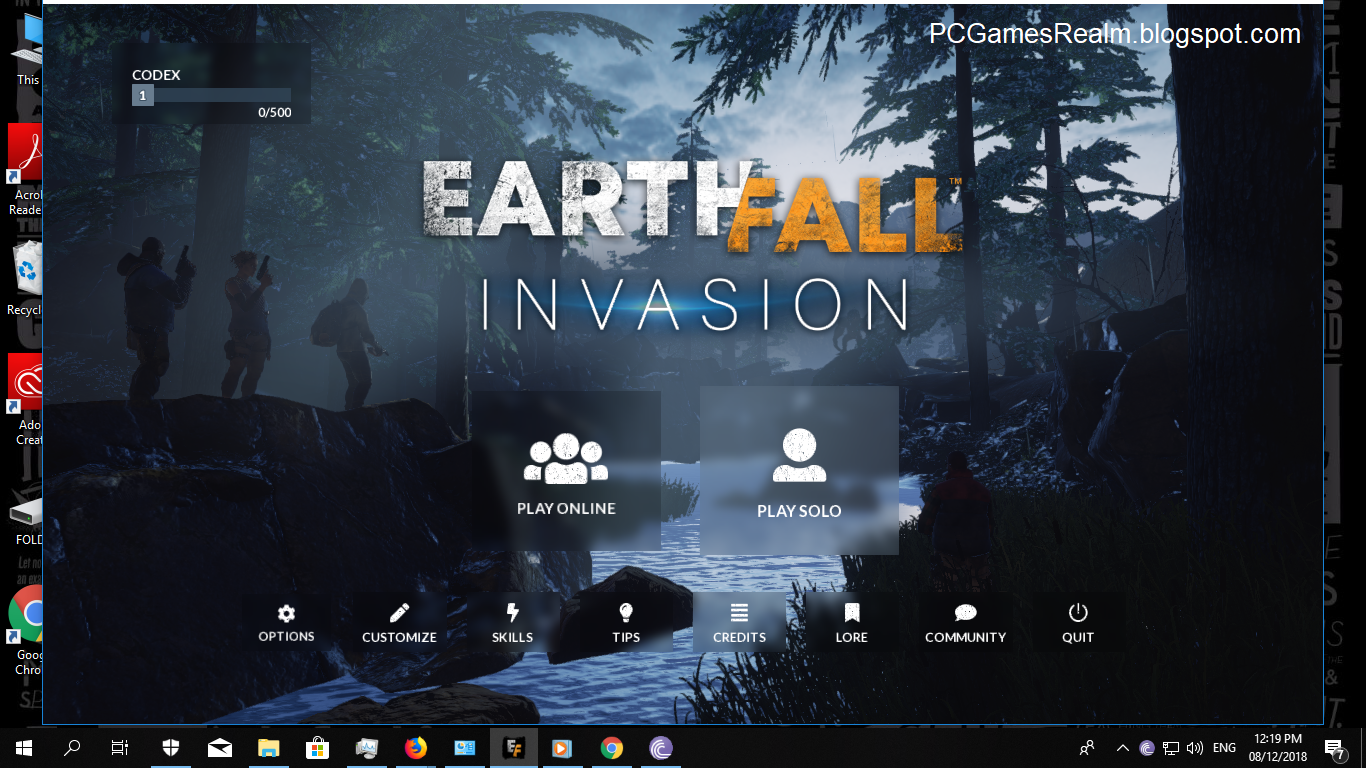Launch Google Chrome from the taskbar
This screenshot has height=768, width=1366.
coord(612,748)
